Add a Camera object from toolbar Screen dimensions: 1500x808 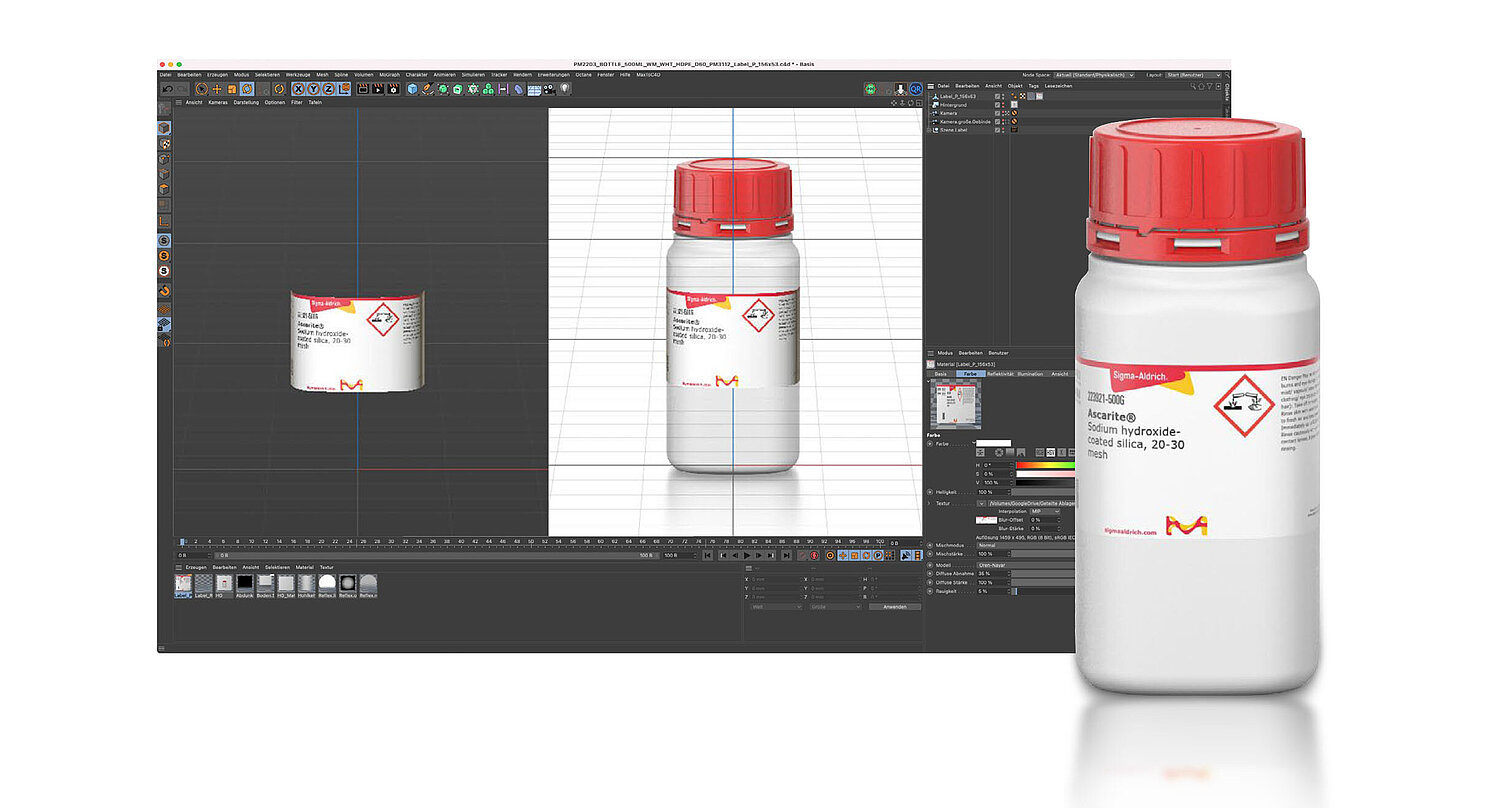[x=548, y=89]
